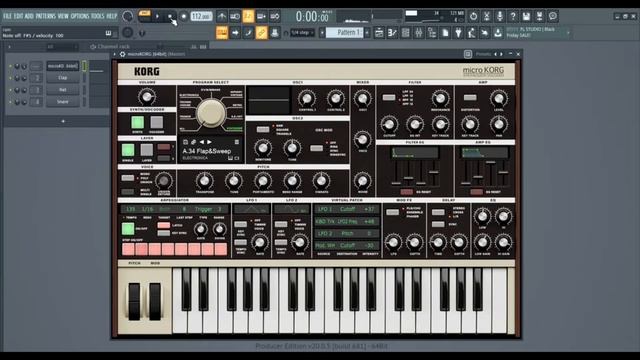Open the microKORG preset list menu icon
This screenshot has height=360, width=640.
point(236,142)
